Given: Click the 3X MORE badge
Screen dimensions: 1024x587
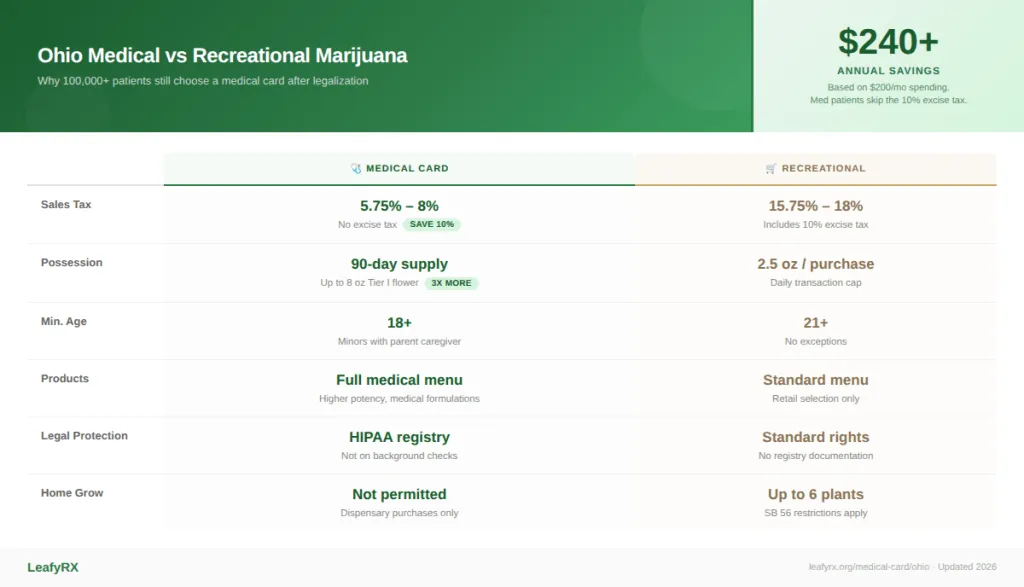Looking at the screenshot, I should click(451, 283).
